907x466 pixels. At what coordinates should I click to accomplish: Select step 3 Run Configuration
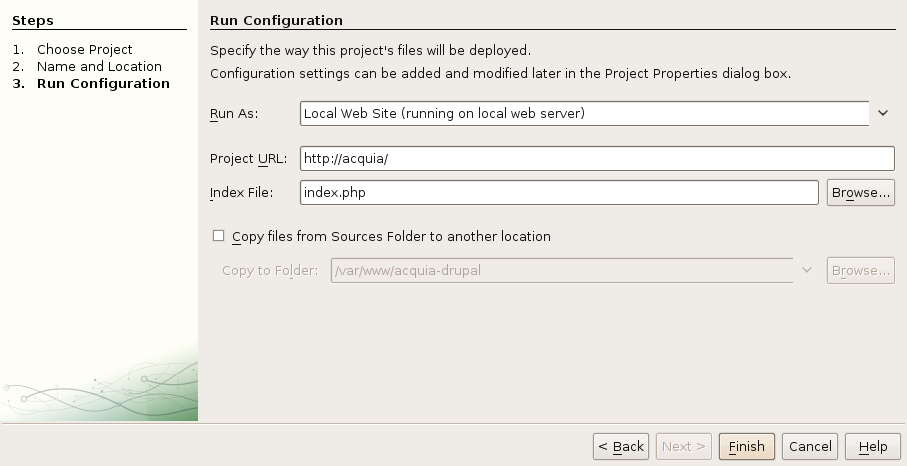pos(103,83)
